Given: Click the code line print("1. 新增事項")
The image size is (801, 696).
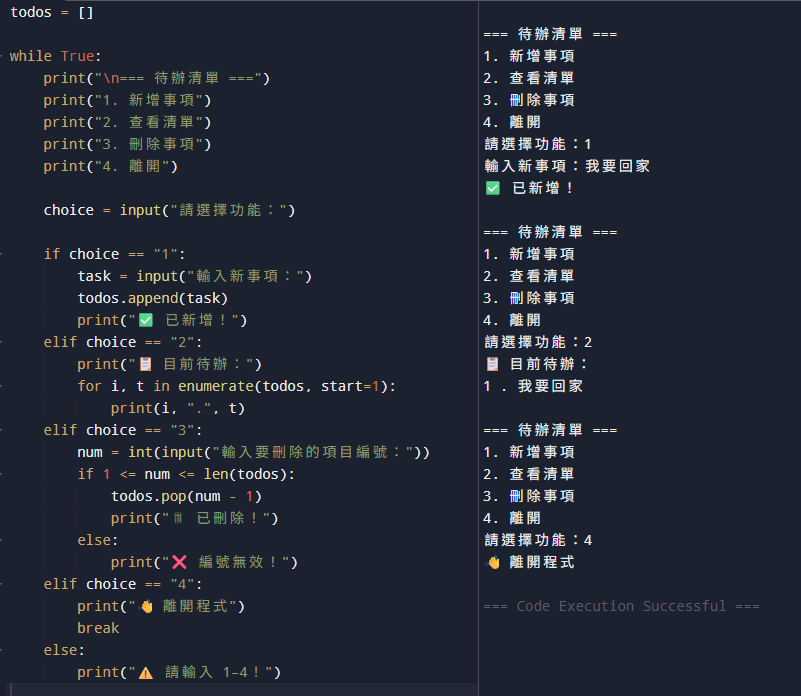Looking at the screenshot, I should coord(127,100).
